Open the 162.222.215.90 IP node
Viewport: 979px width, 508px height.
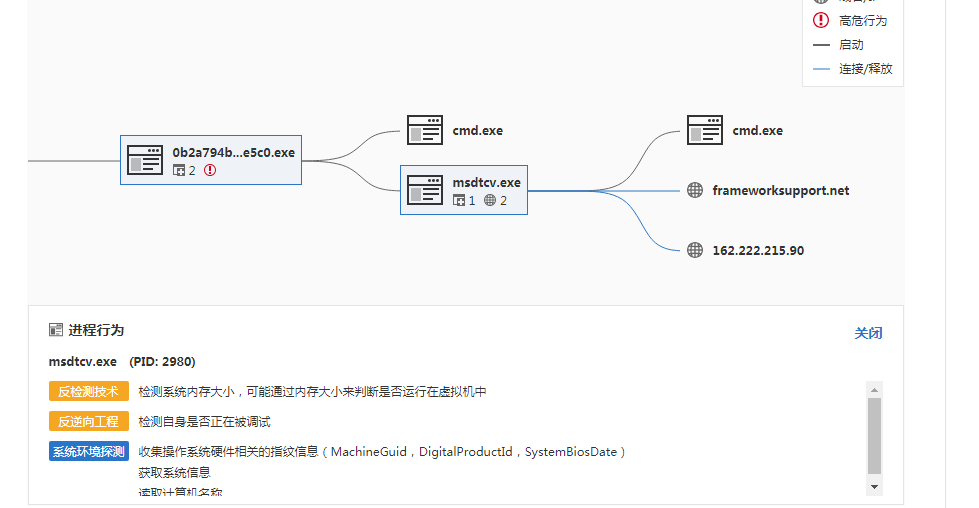pyautogui.click(x=758, y=250)
